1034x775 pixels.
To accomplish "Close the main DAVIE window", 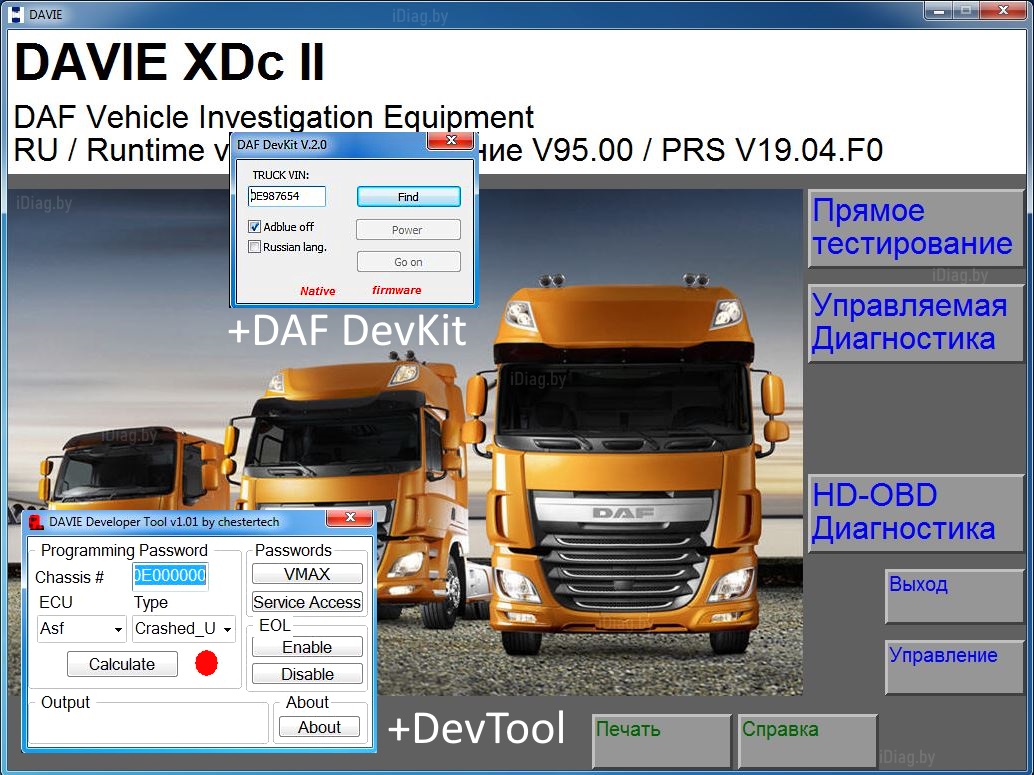I will [x=1003, y=11].
